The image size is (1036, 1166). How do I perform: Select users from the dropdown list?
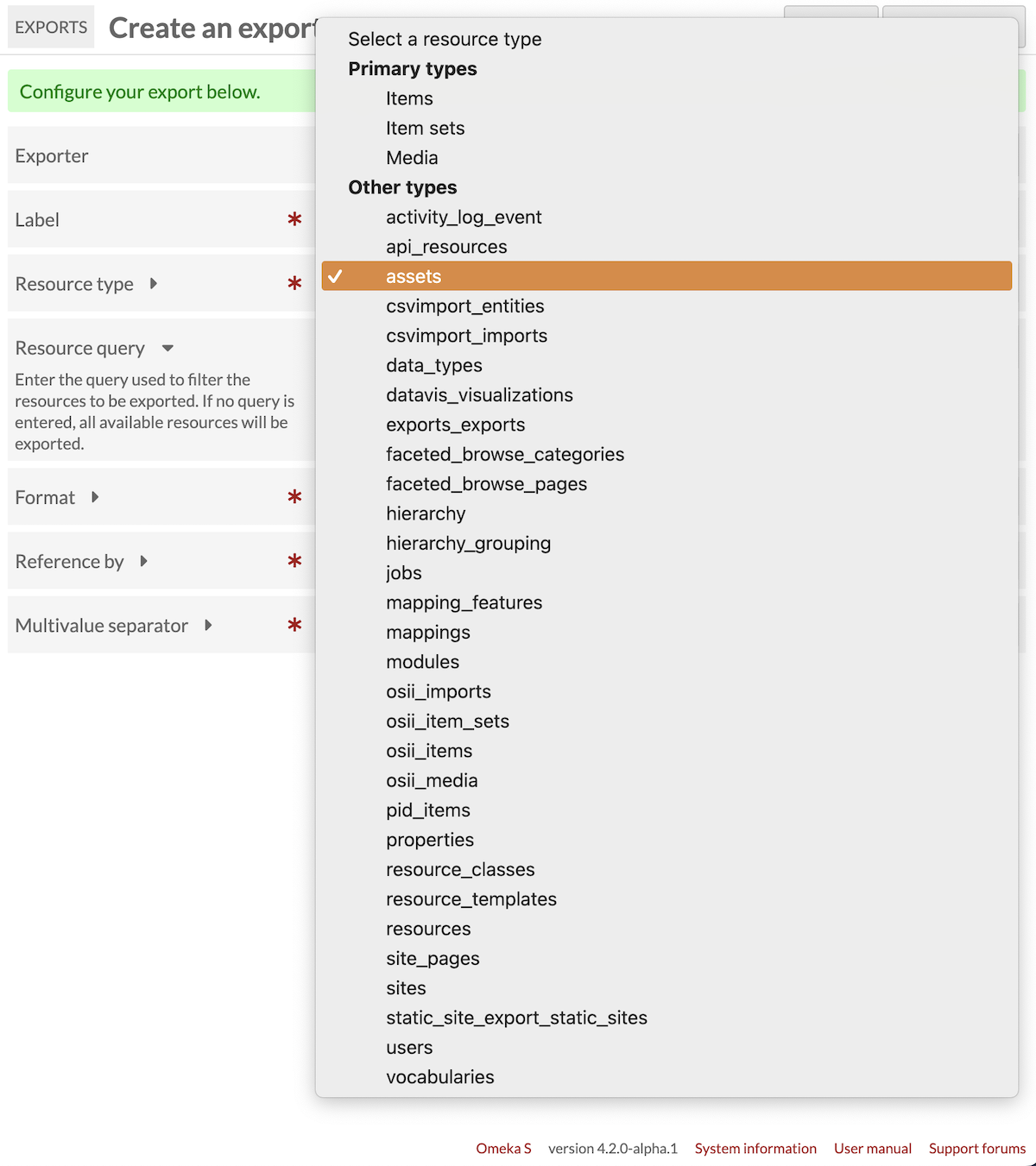tap(409, 1047)
